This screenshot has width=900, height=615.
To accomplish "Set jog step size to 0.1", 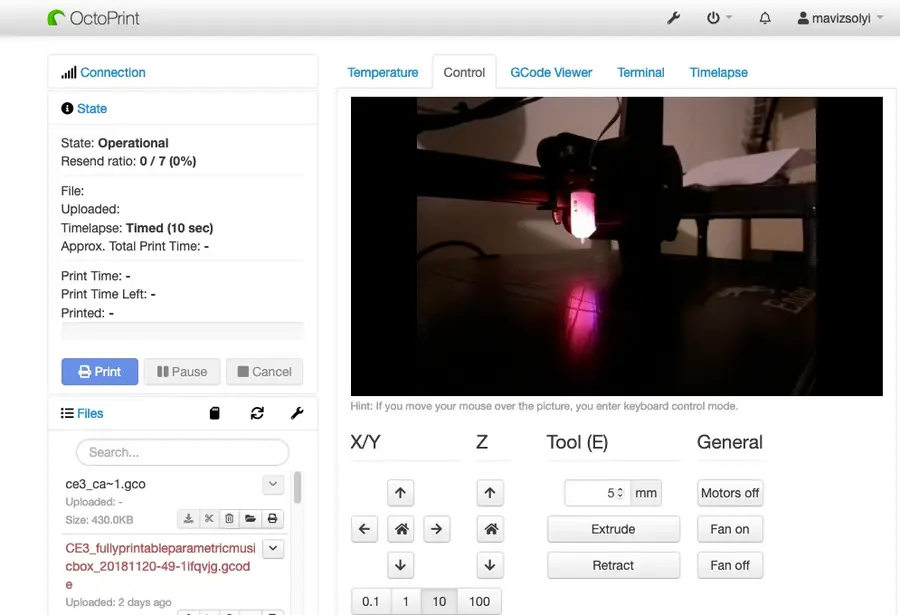I will tap(371, 601).
